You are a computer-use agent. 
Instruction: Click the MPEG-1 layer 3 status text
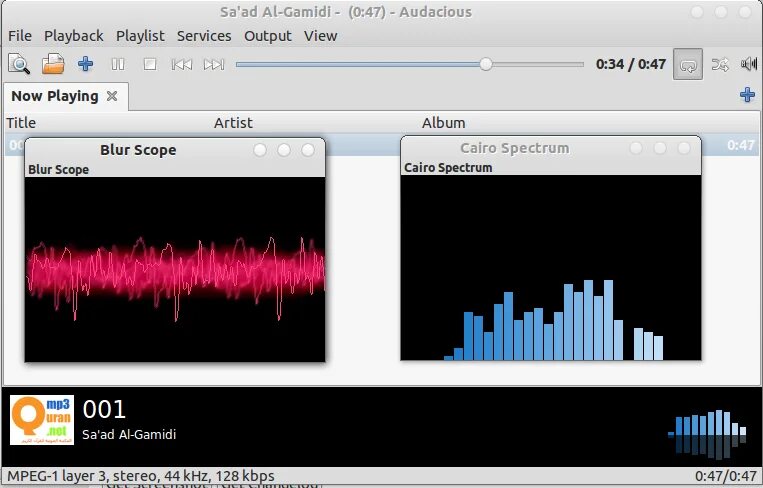click(141, 475)
